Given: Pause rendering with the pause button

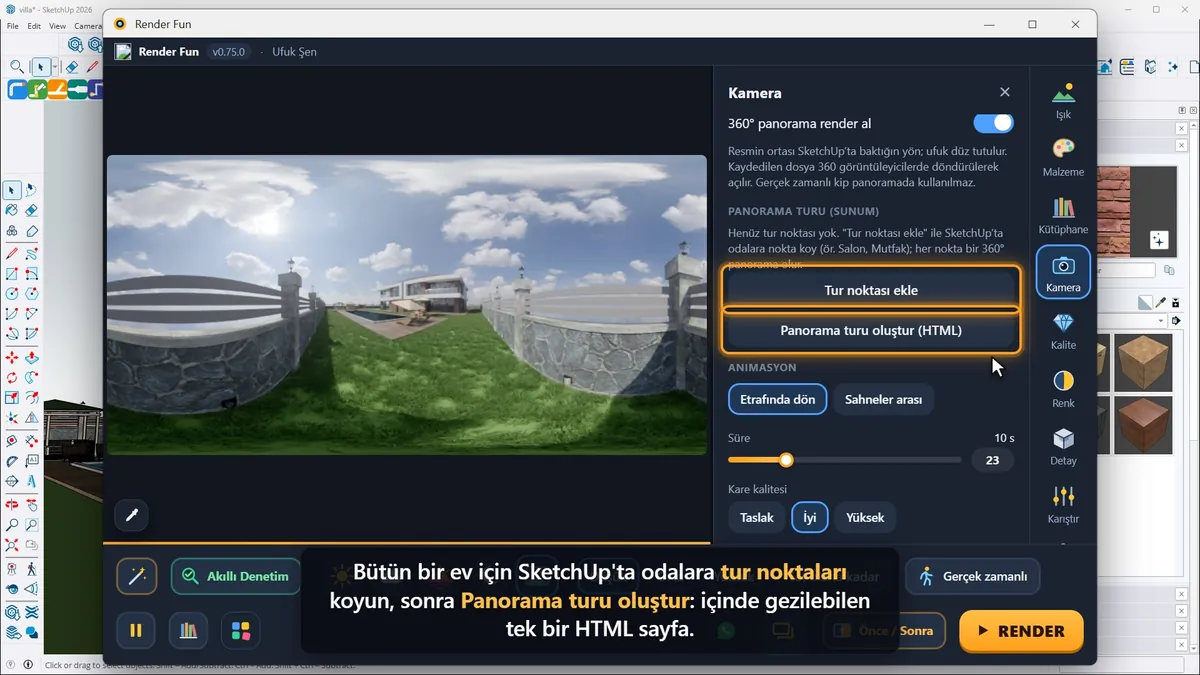Looking at the screenshot, I should click(136, 630).
